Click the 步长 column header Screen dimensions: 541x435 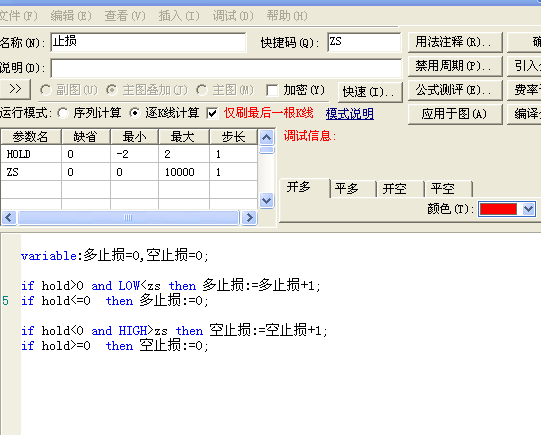pyautogui.click(x=233, y=137)
